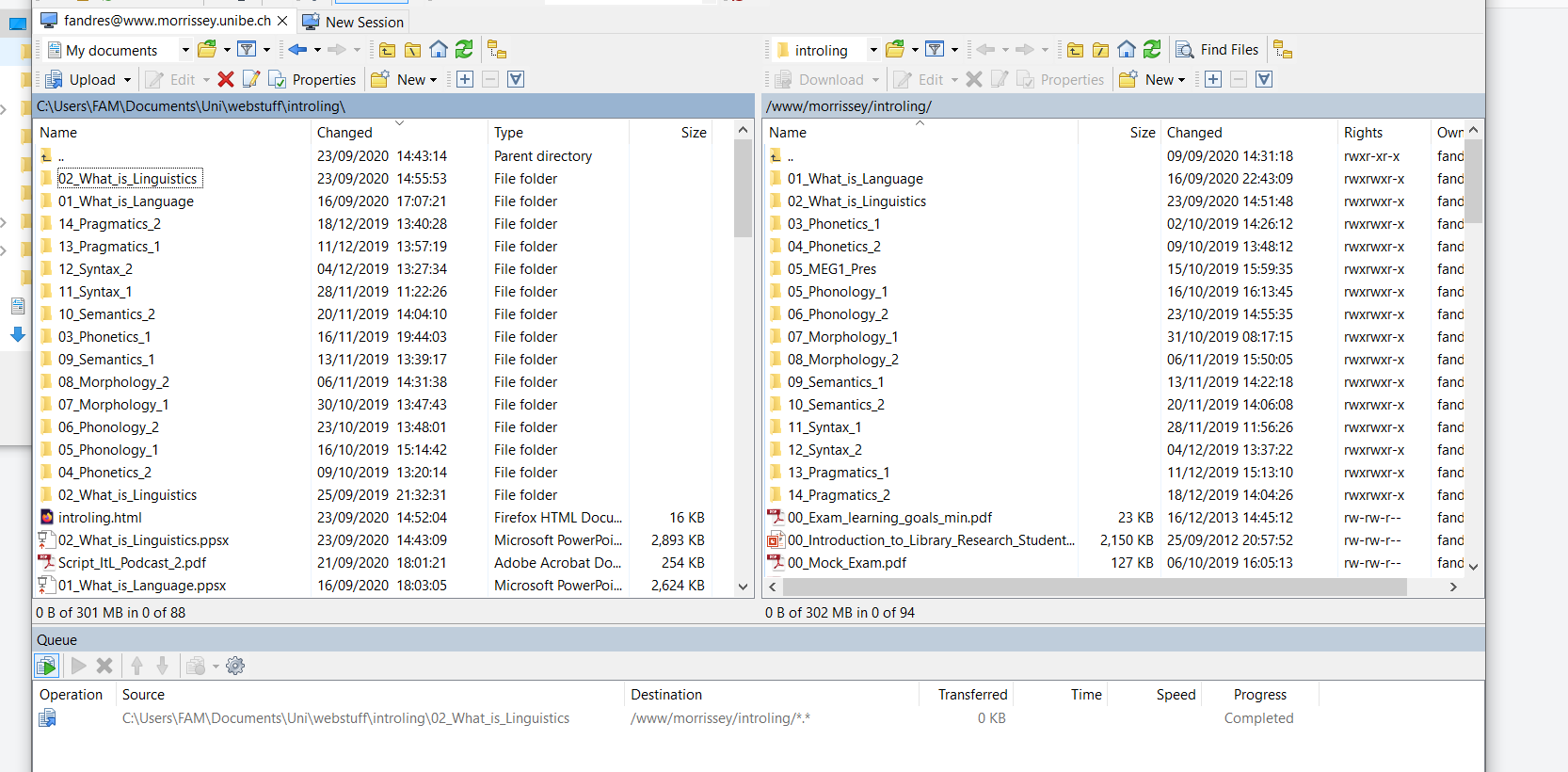
Task: Click the Find Files button
Action: [1218, 50]
